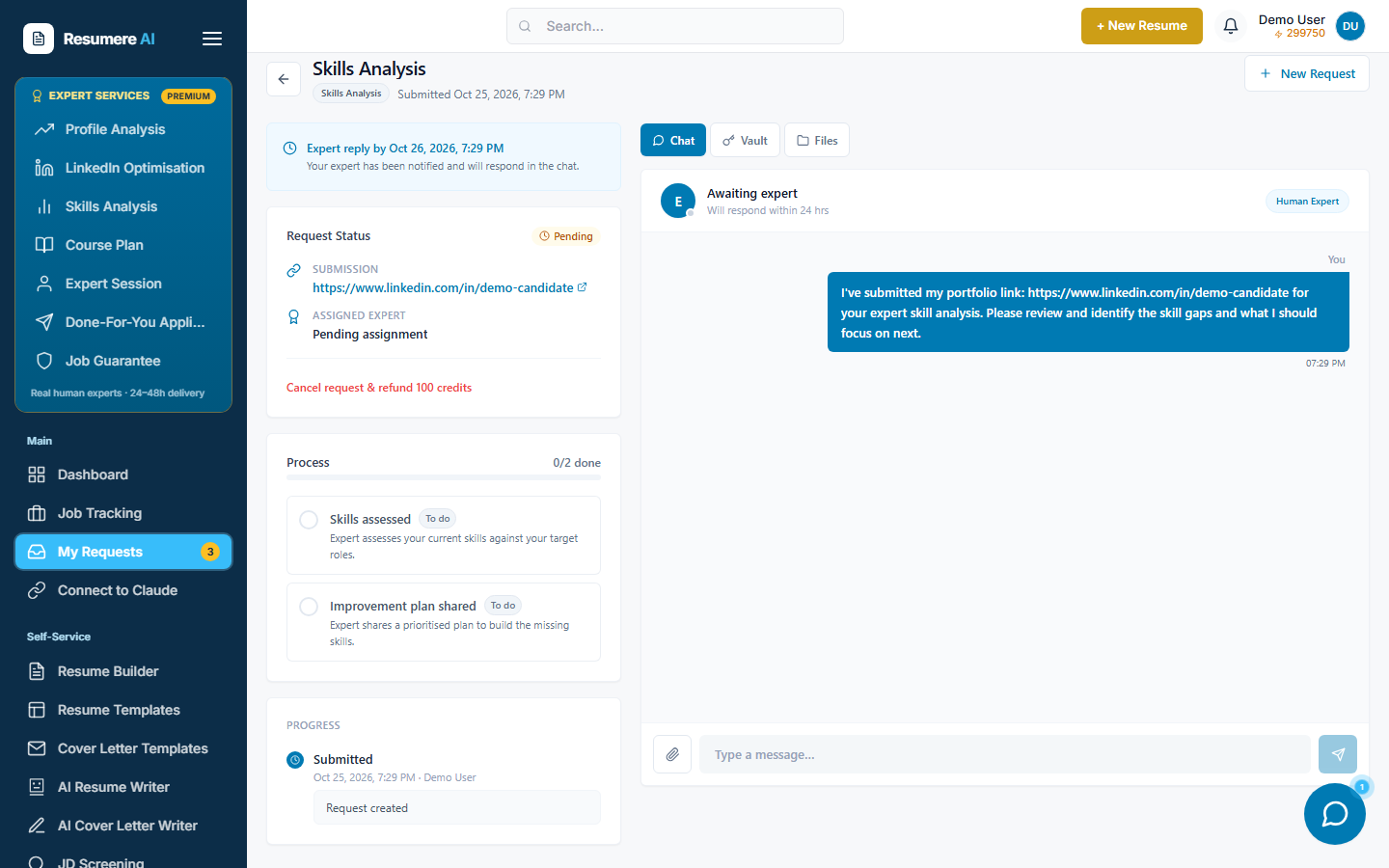Image resolution: width=1389 pixels, height=868 pixels.
Task: Click the EXPERT SERVICES header
Action: tap(99, 96)
